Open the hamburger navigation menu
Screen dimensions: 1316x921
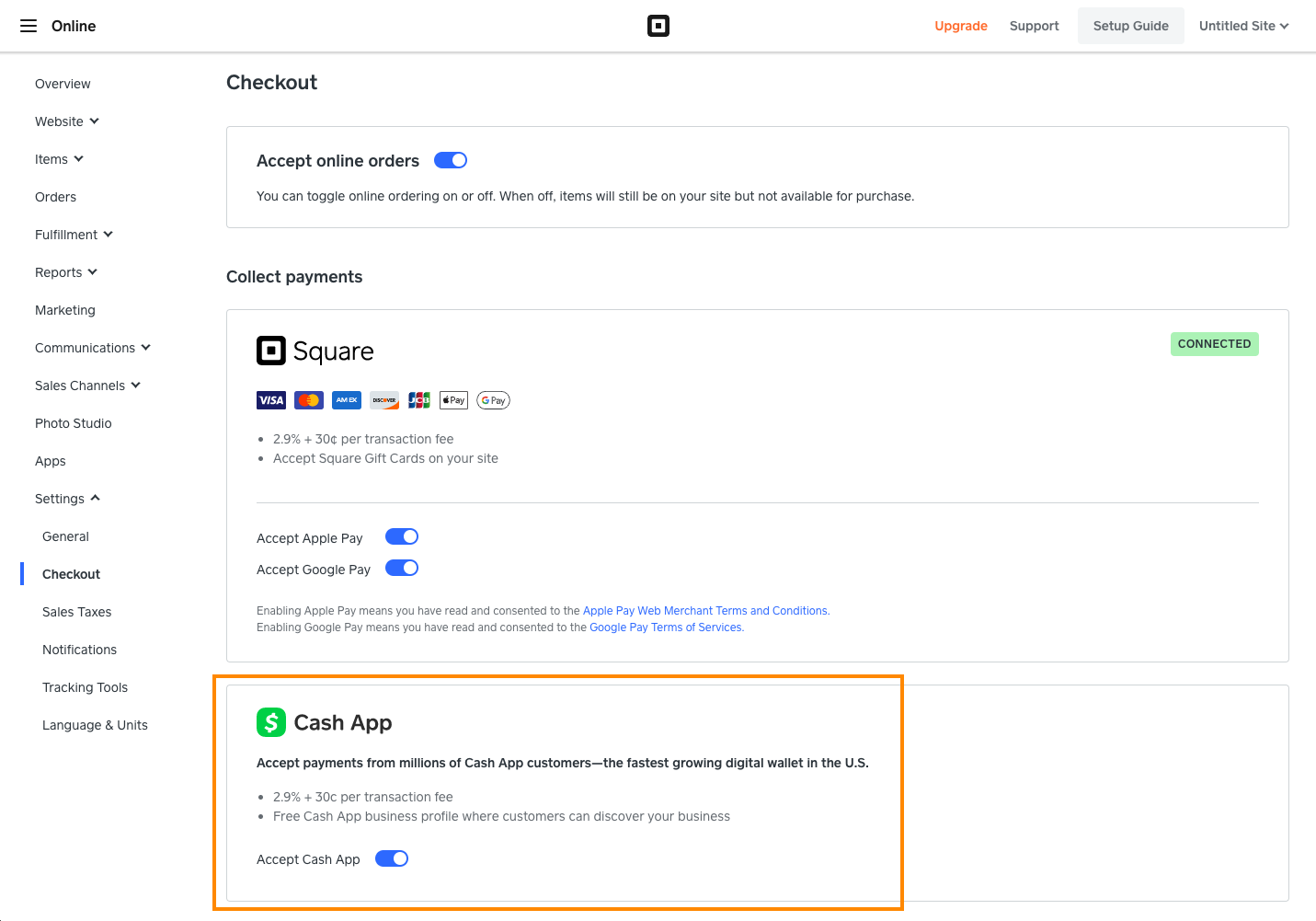[29, 26]
